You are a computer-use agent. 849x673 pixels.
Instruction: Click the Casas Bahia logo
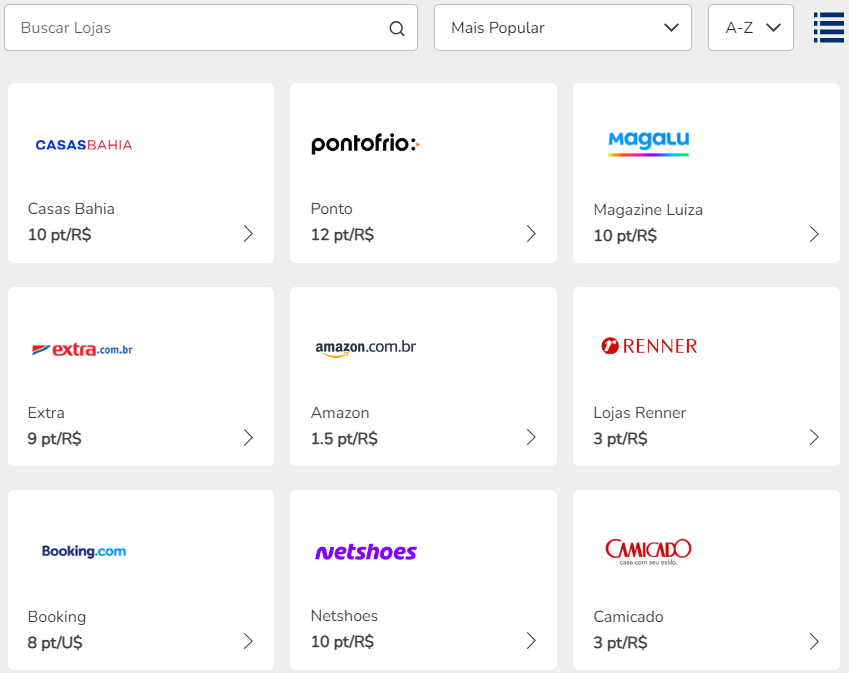84,145
